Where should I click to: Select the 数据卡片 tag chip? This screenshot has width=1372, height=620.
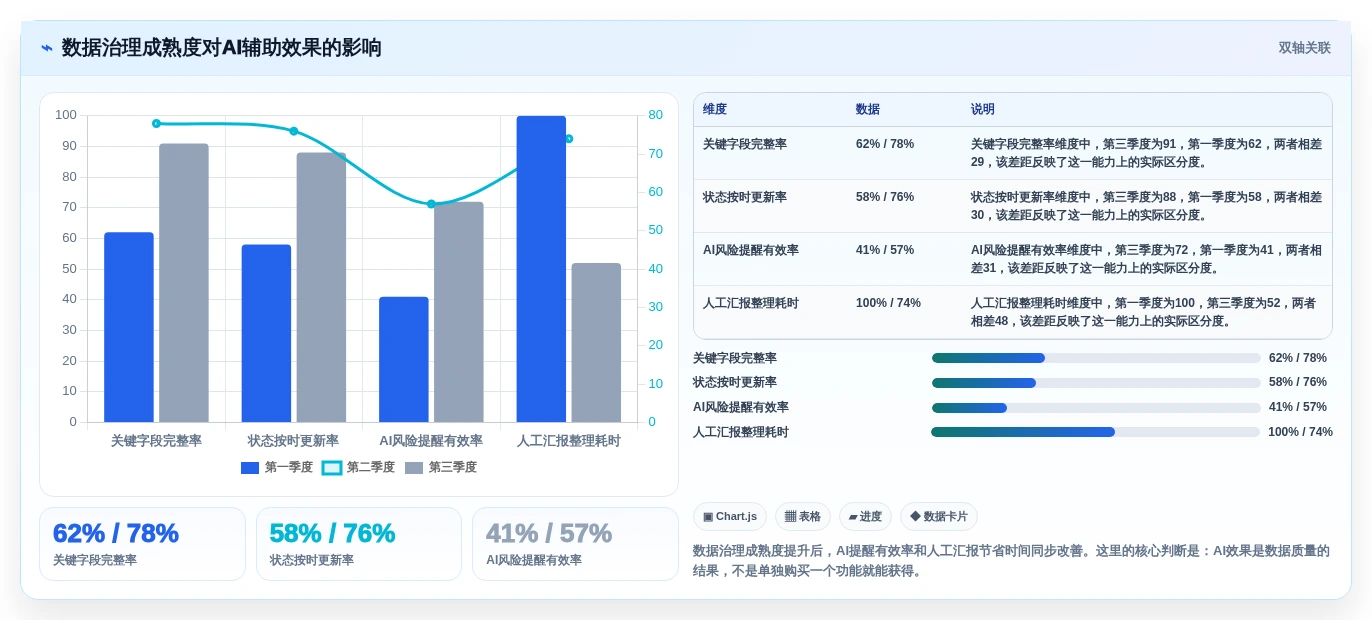[939, 517]
